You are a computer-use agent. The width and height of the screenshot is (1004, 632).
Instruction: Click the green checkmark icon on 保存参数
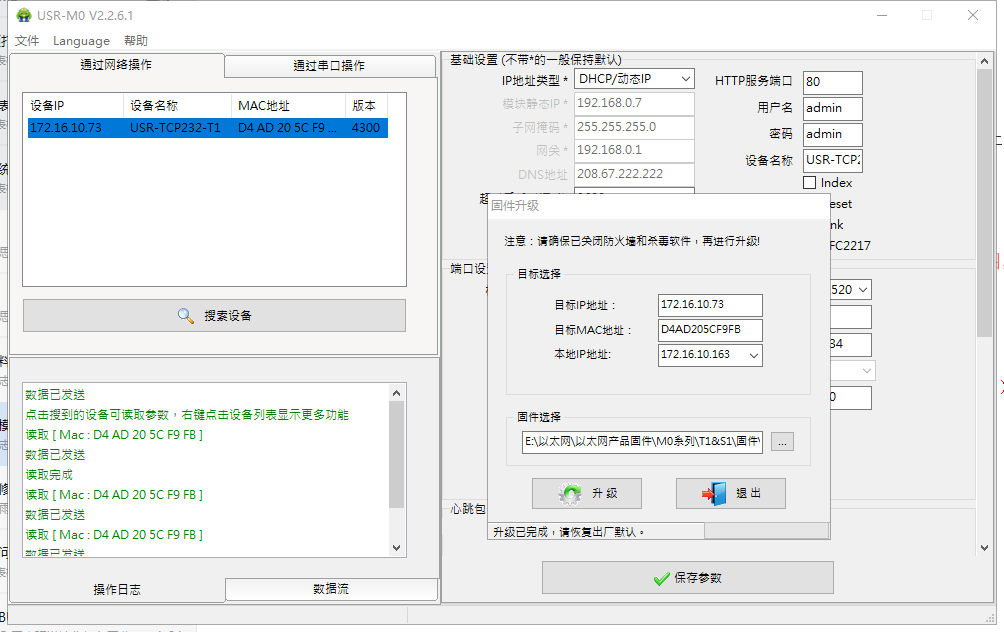pyautogui.click(x=660, y=578)
